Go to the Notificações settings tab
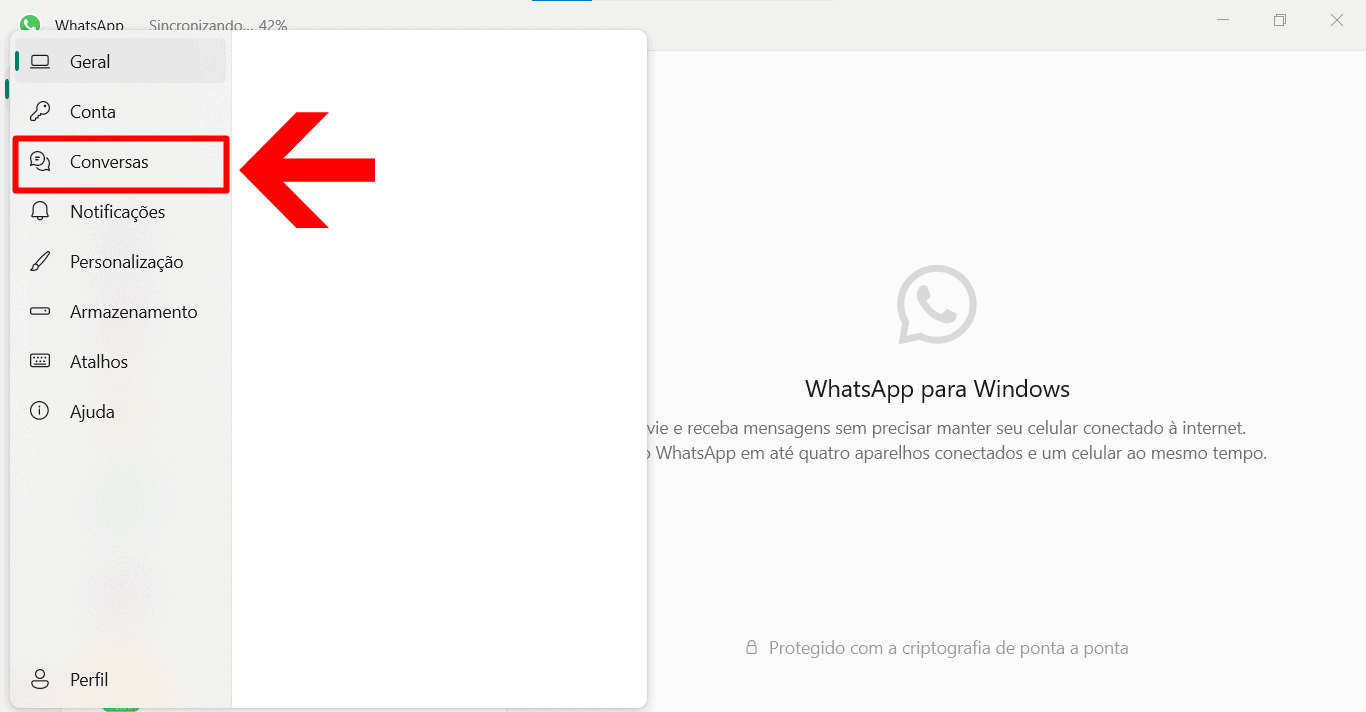 (120, 212)
